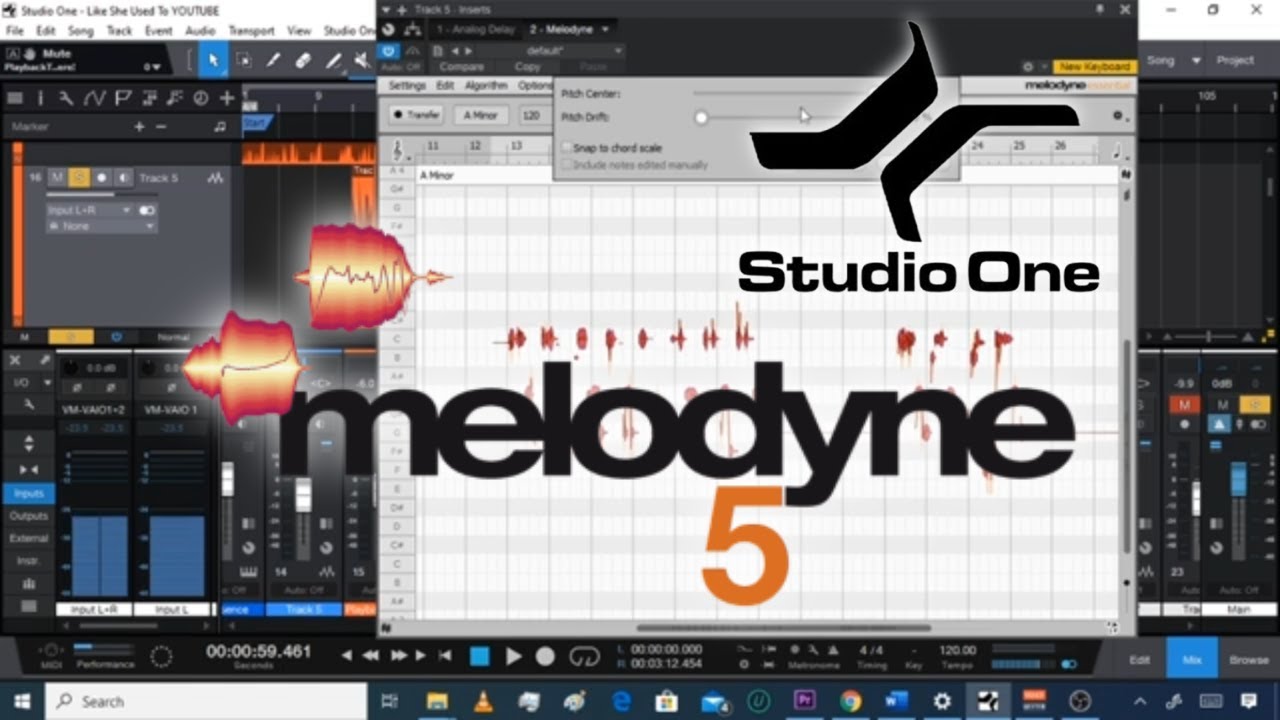
Task: Open the Input L+R dropdown on Track 5
Action: click(89, 210)
